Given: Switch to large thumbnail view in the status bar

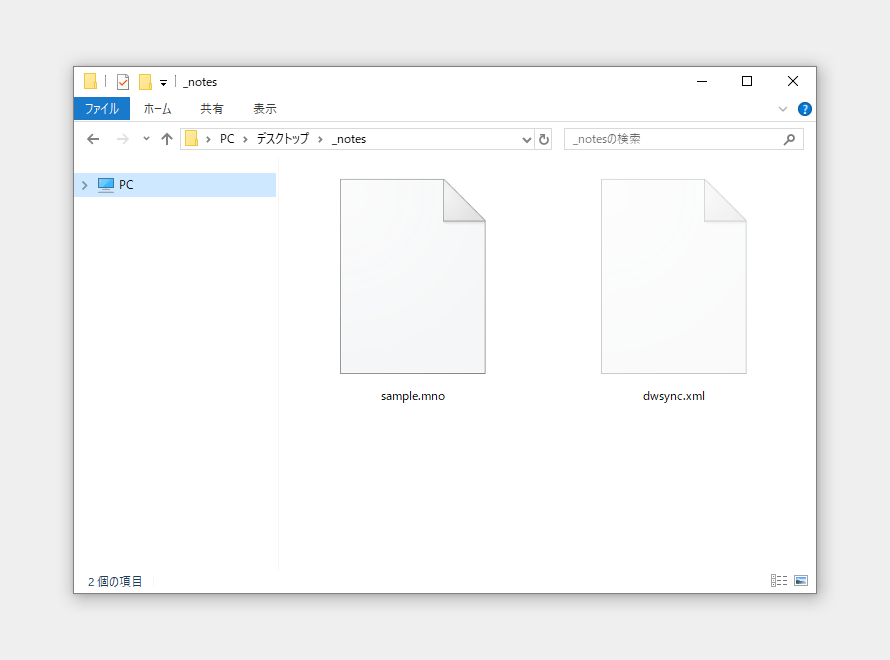Looking at the screenshot, I should tap(800, 580).
